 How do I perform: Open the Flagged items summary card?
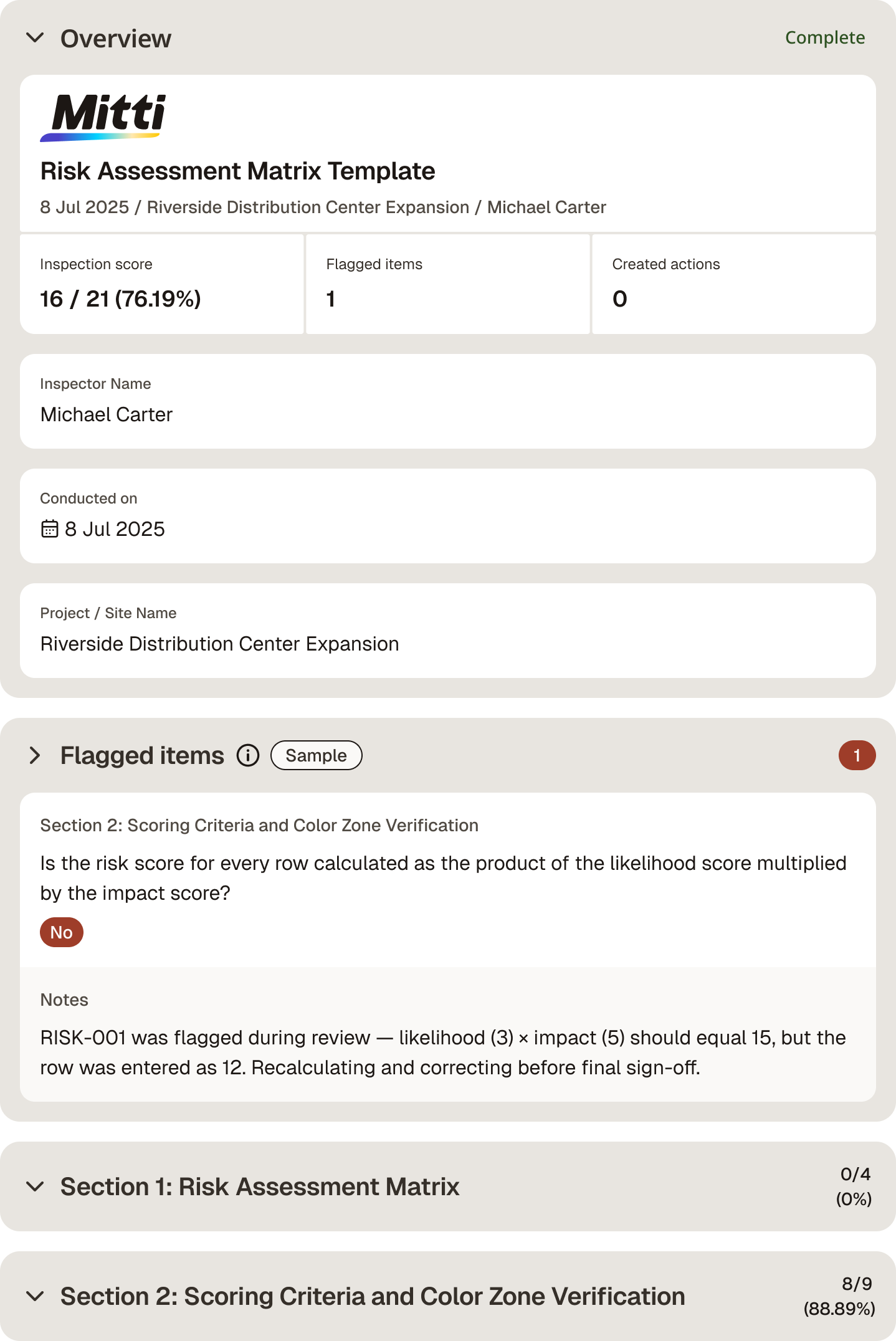click(x=448, y=284)
